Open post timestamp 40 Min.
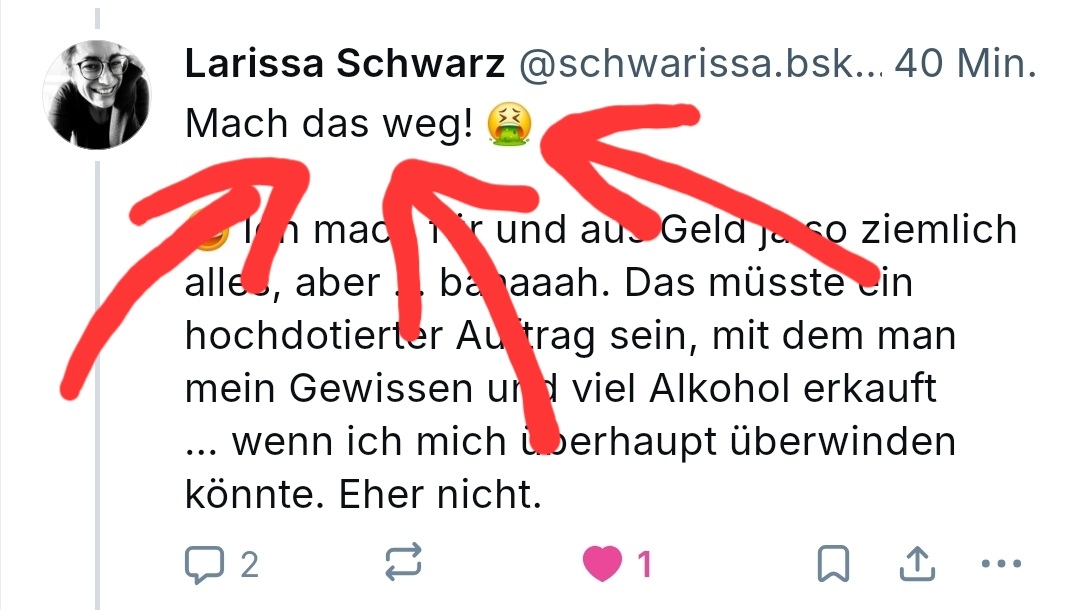Viewport: 1080px width, 610px height. click(x=965, y=63)
